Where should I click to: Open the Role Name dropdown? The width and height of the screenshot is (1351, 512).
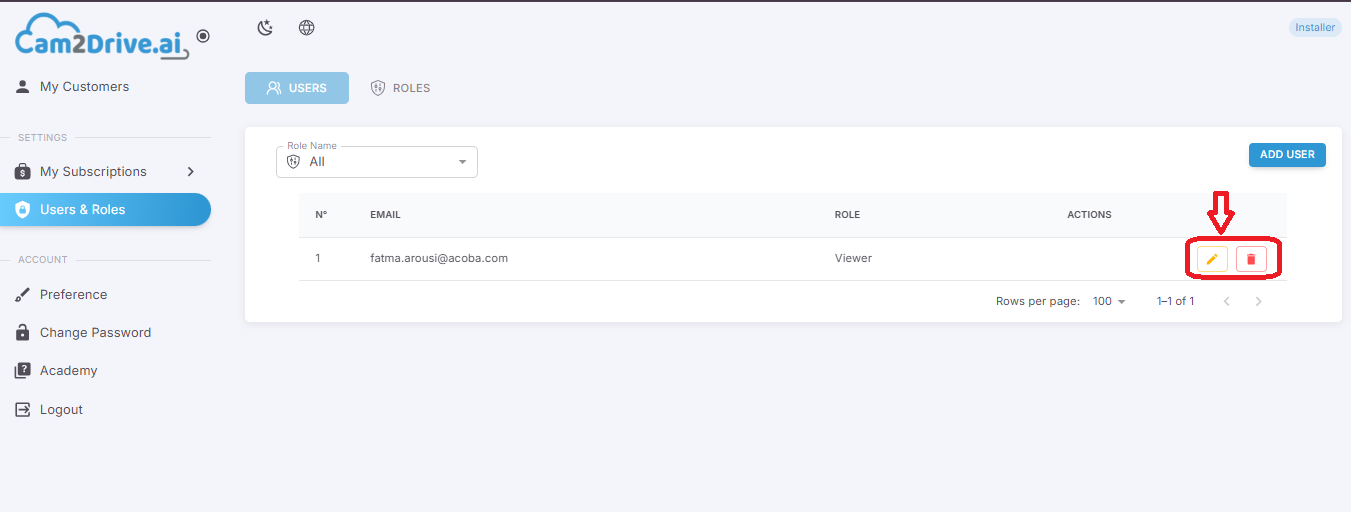tap(377, 162)
